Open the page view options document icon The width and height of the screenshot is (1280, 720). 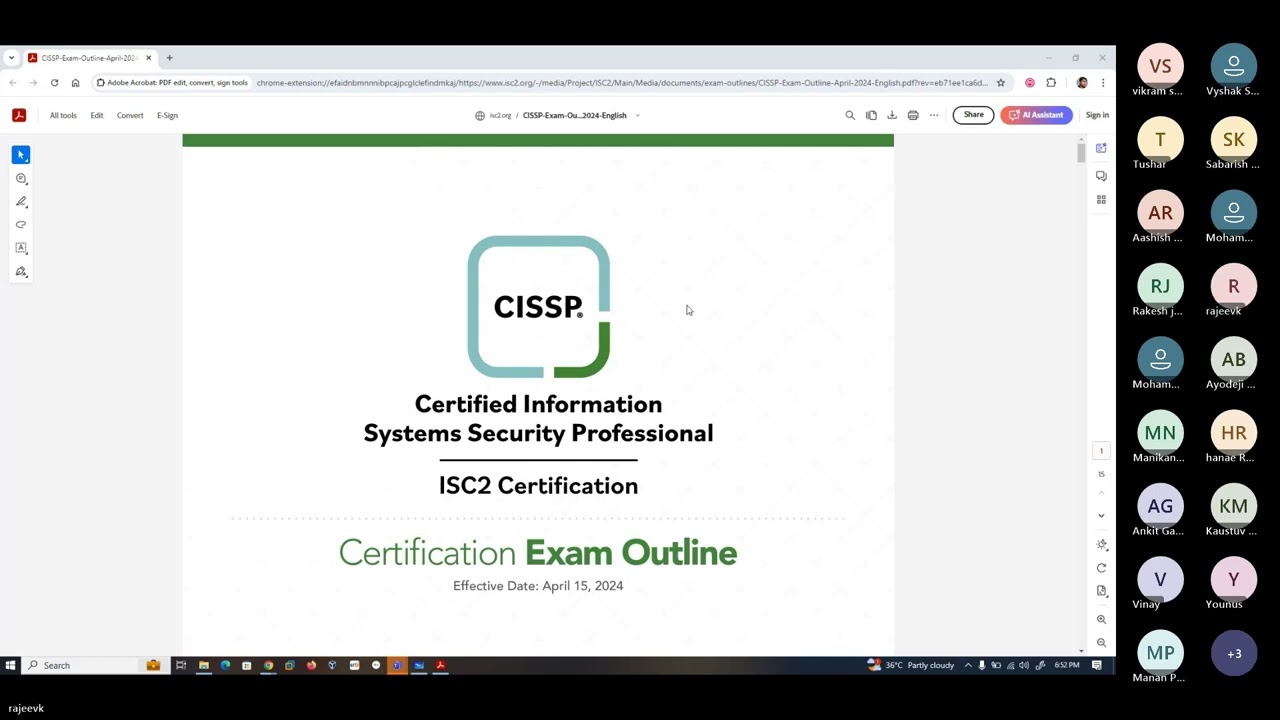click(1101, 591)
